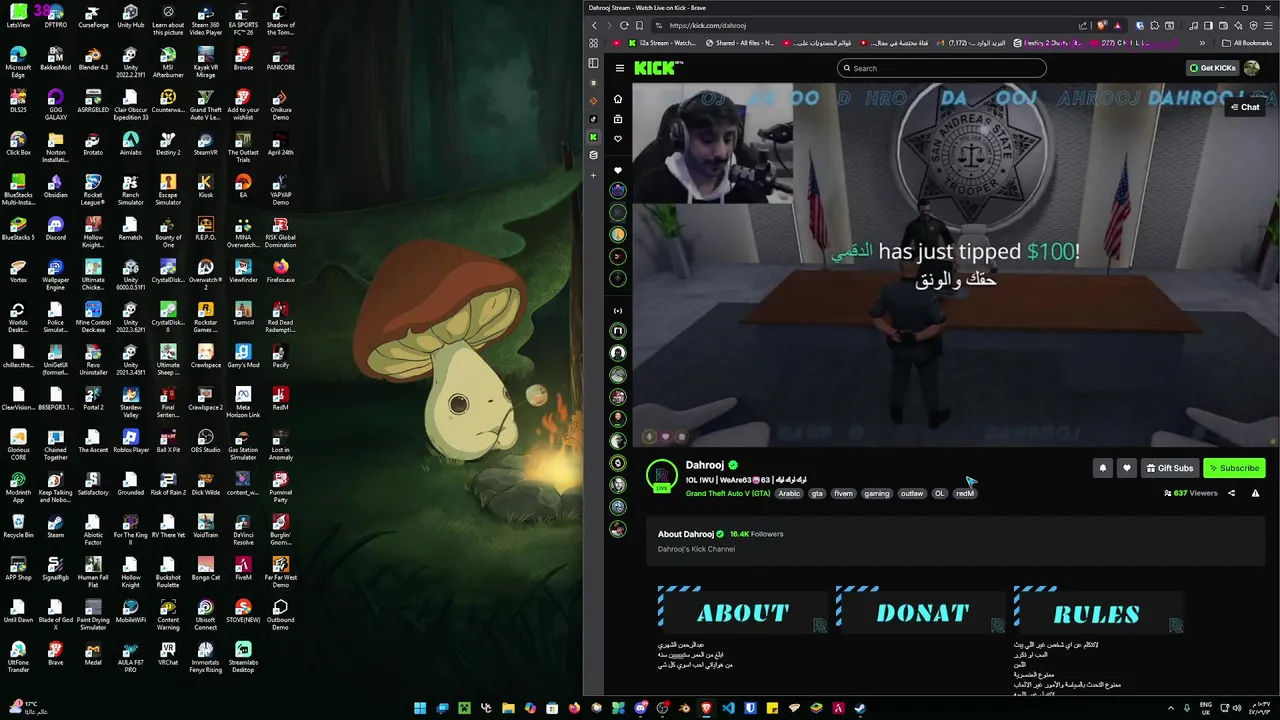
Task: Click the Kick Home icon in sidebar
Action: (x=618, y=99)
